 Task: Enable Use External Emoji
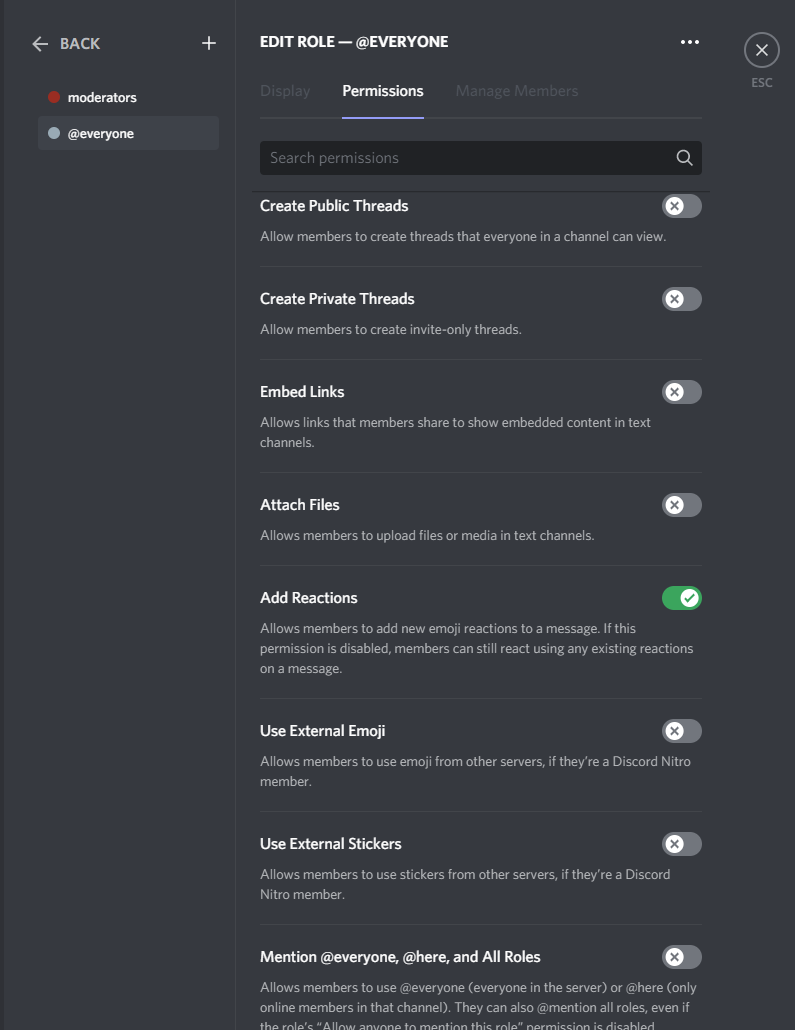[681, 731]
